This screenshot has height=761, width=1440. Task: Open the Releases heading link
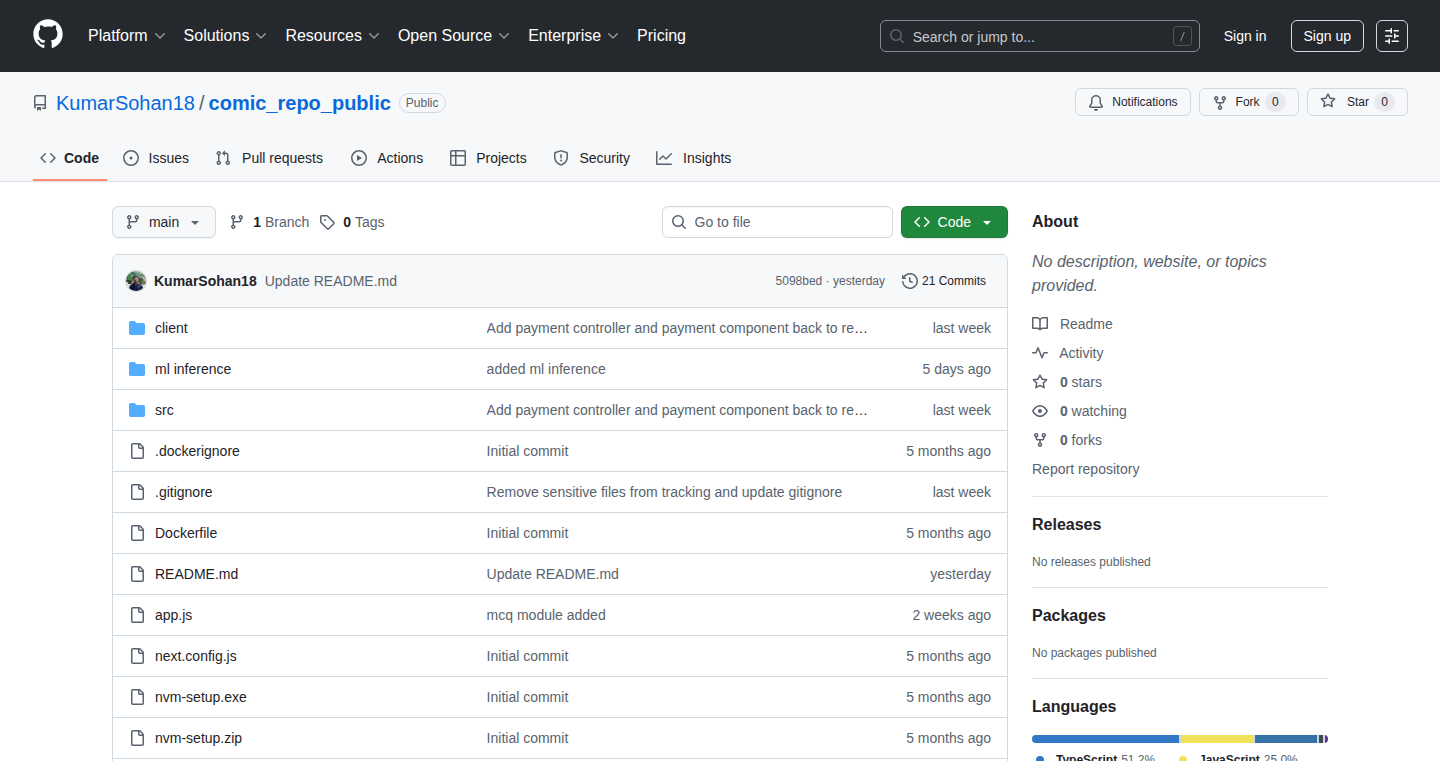pos(1066,524)
